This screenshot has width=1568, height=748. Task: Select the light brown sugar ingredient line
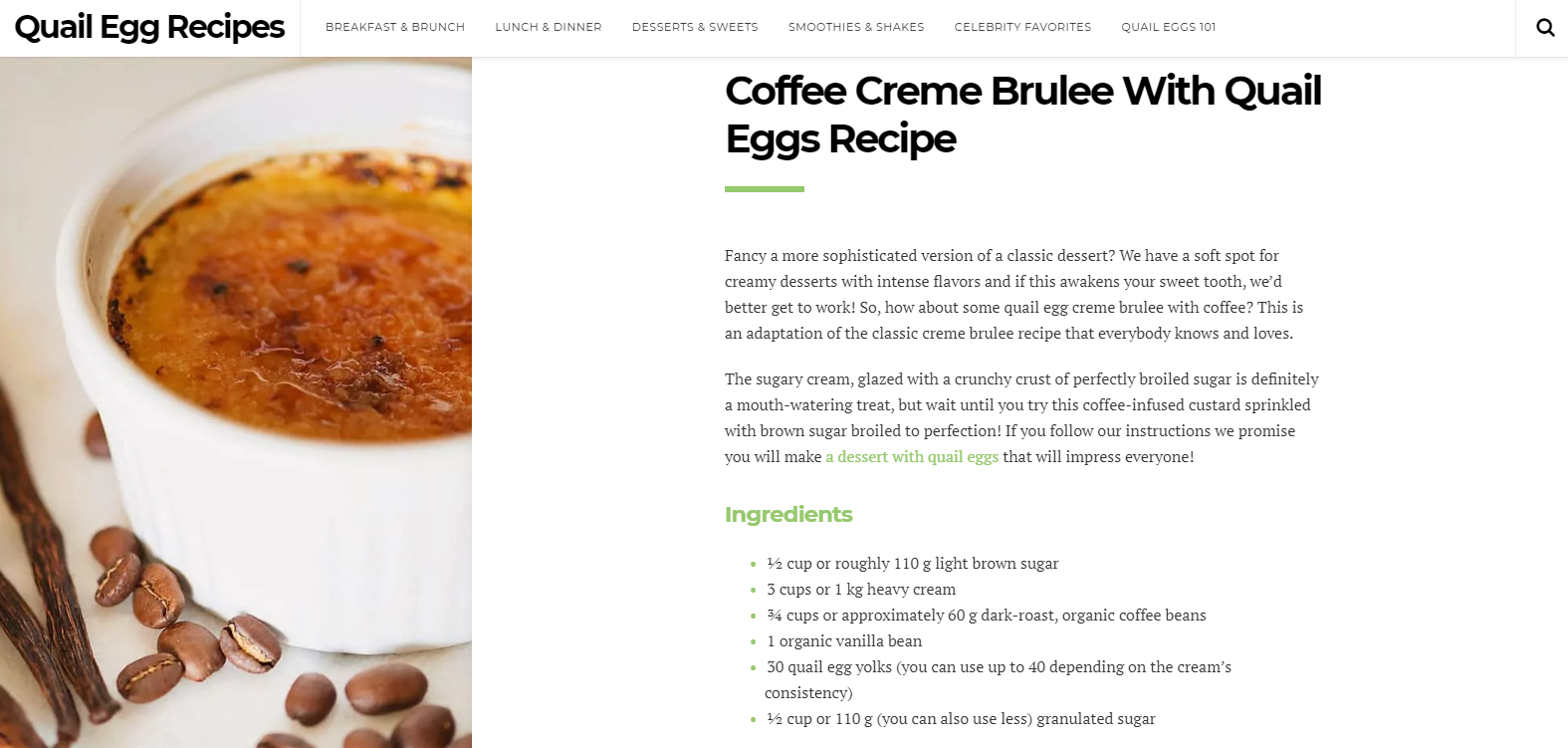click(x=912, y=564)
